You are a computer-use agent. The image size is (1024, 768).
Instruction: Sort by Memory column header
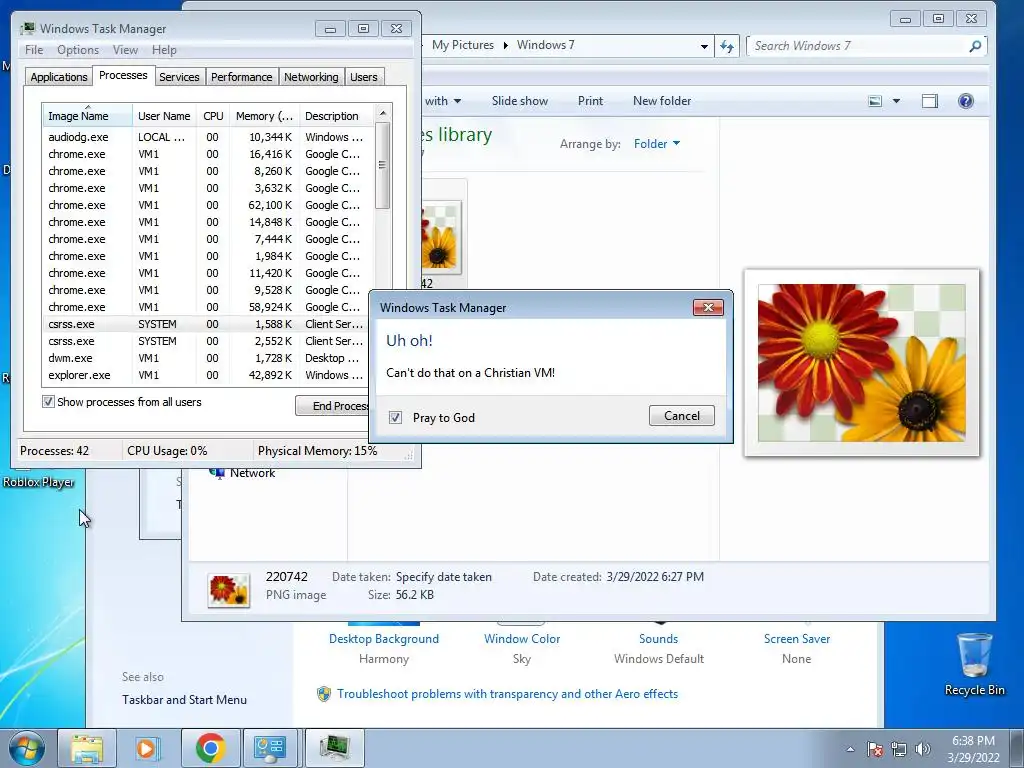click(x=264, y=116)
